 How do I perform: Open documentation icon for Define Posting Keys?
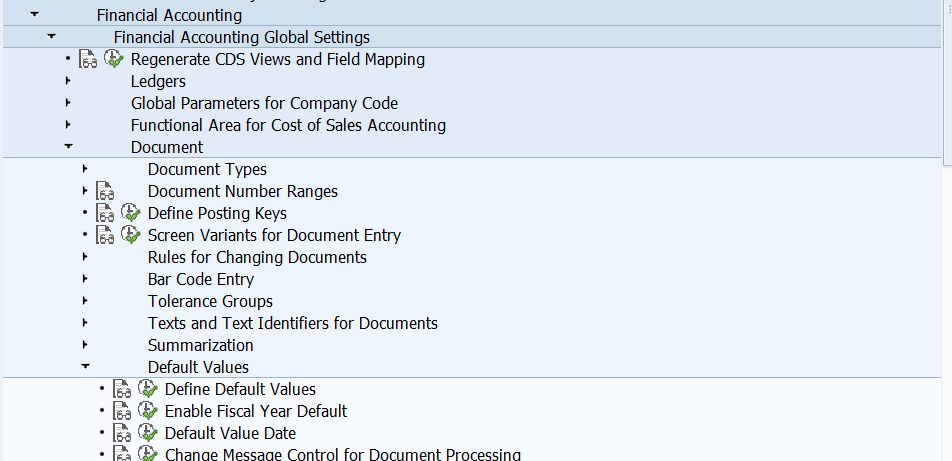click(x=105, y=213)
